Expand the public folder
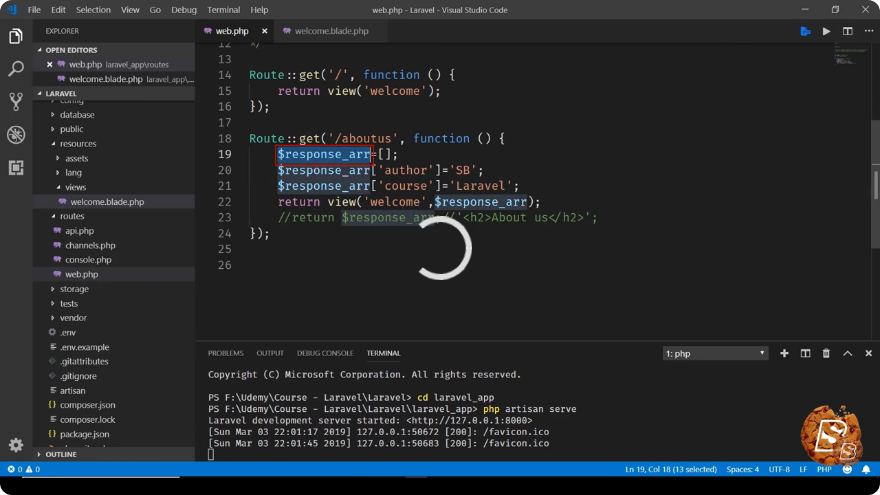 point(71,129)
